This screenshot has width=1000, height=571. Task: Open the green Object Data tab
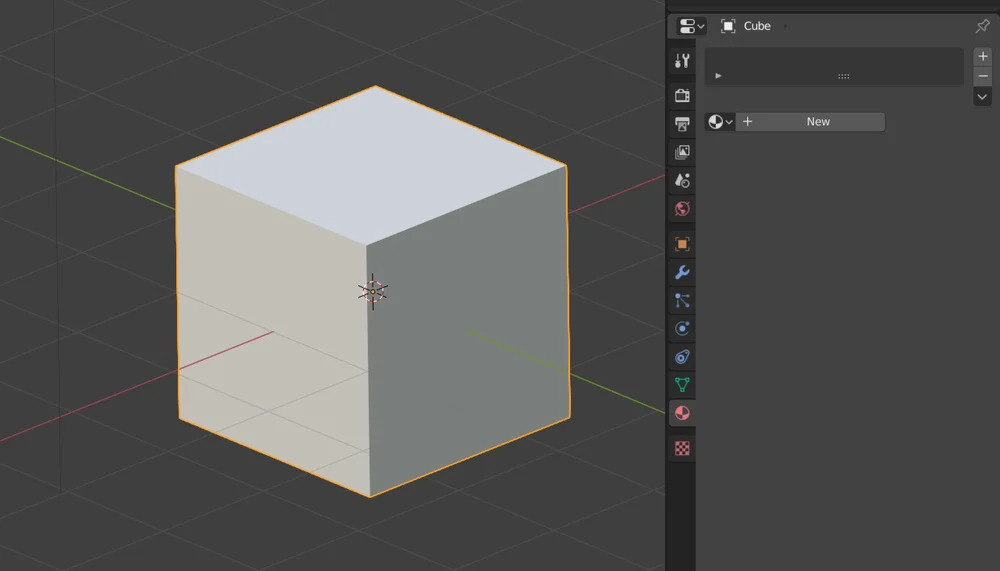click(x=682, y=384)
